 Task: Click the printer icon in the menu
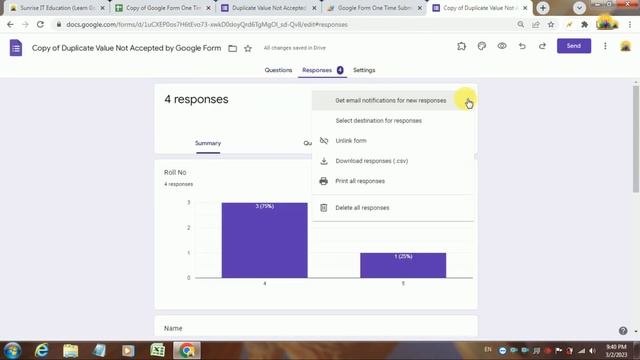click(x=324, y=181)
